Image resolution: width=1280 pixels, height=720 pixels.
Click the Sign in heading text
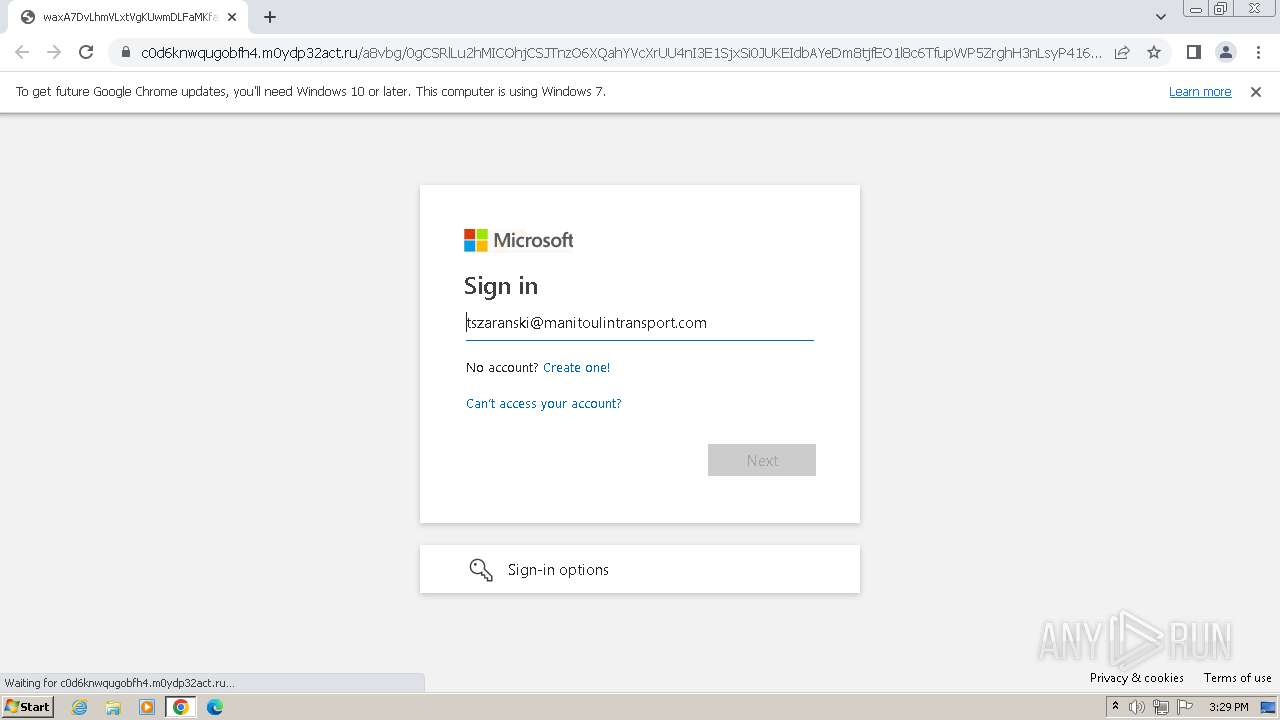[x=501, y=286]
